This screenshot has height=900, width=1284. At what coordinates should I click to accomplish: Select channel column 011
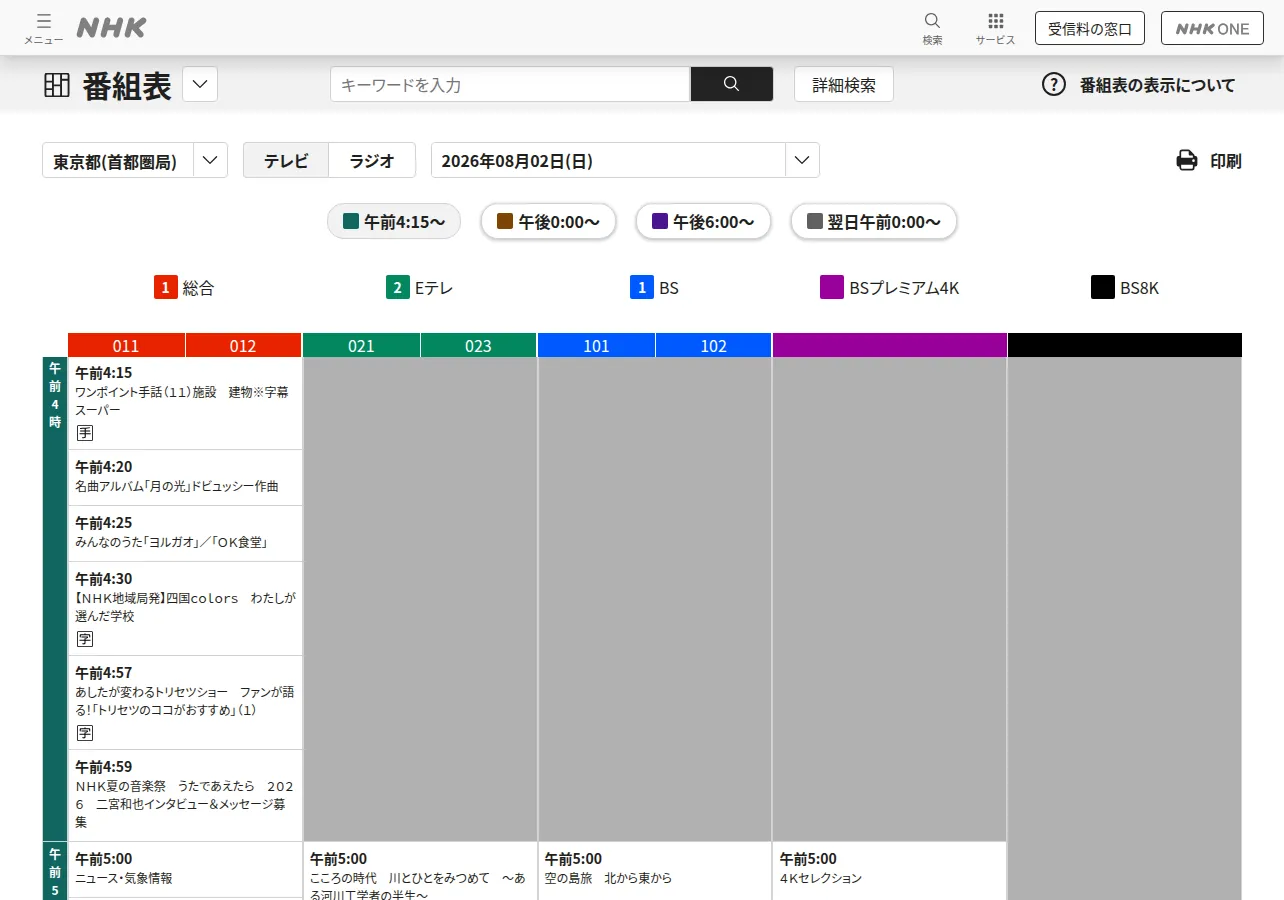126,345
